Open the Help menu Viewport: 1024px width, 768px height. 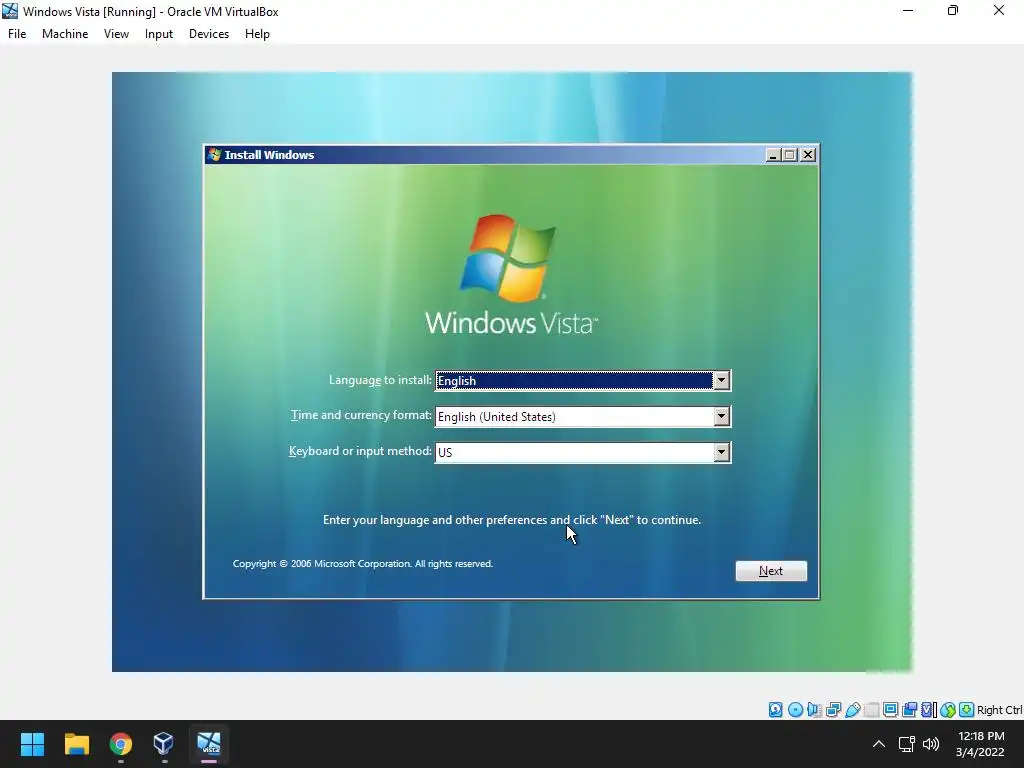[257, 34]
